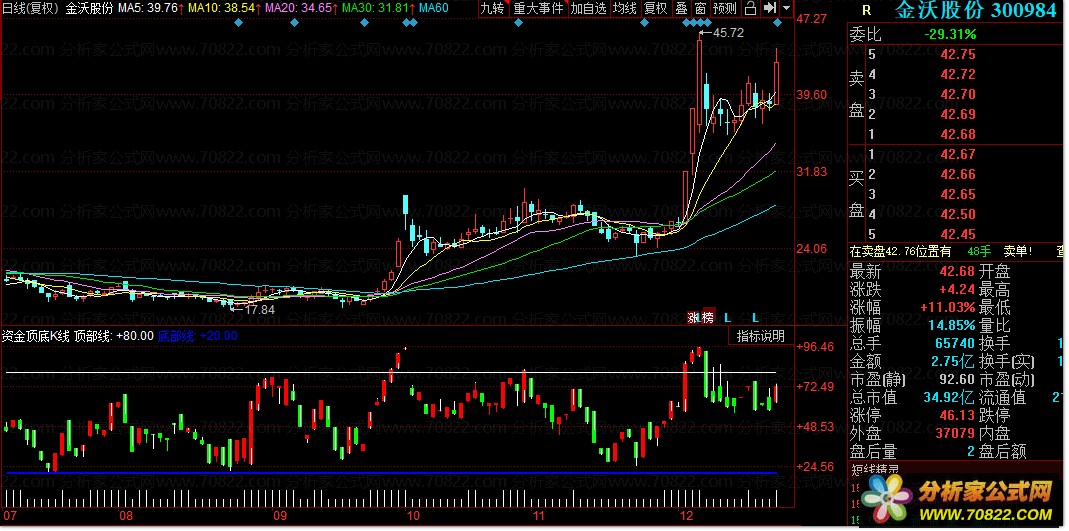The width and height of the screenshot is (1069, 531).
Task: Click the late-November diamond event marker
Action: 645,23
